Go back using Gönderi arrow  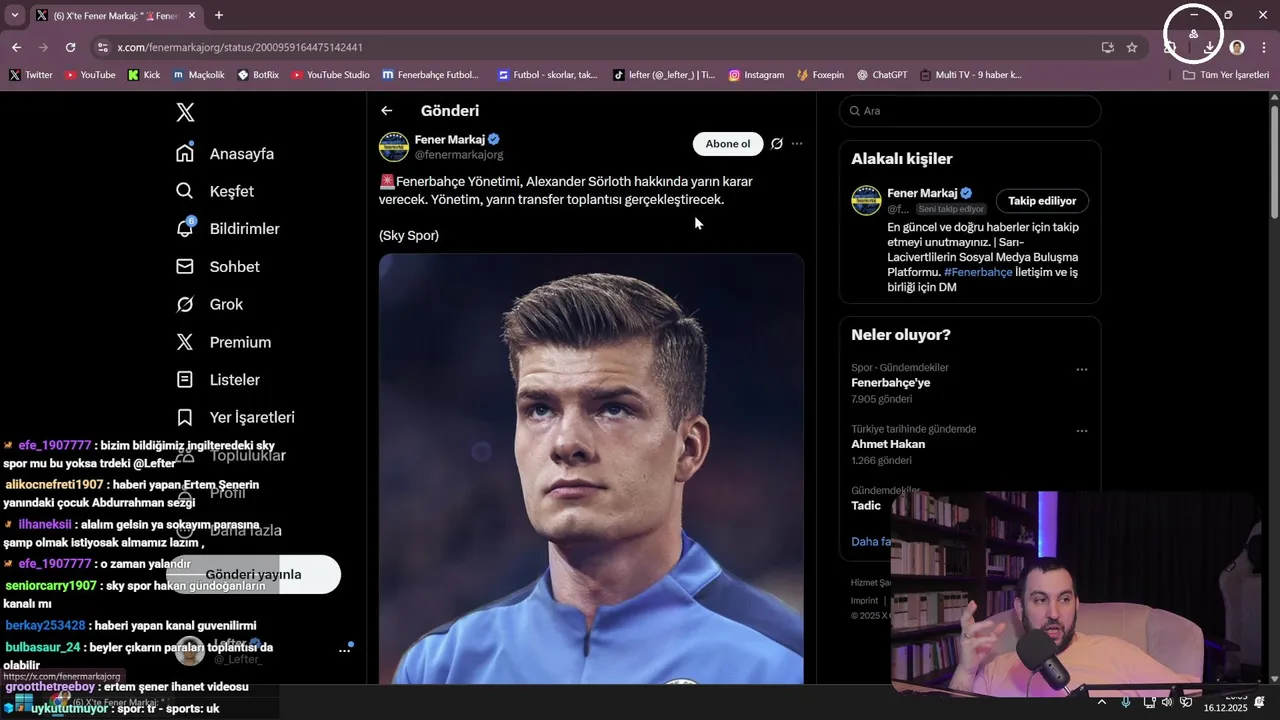coord(387,111)
